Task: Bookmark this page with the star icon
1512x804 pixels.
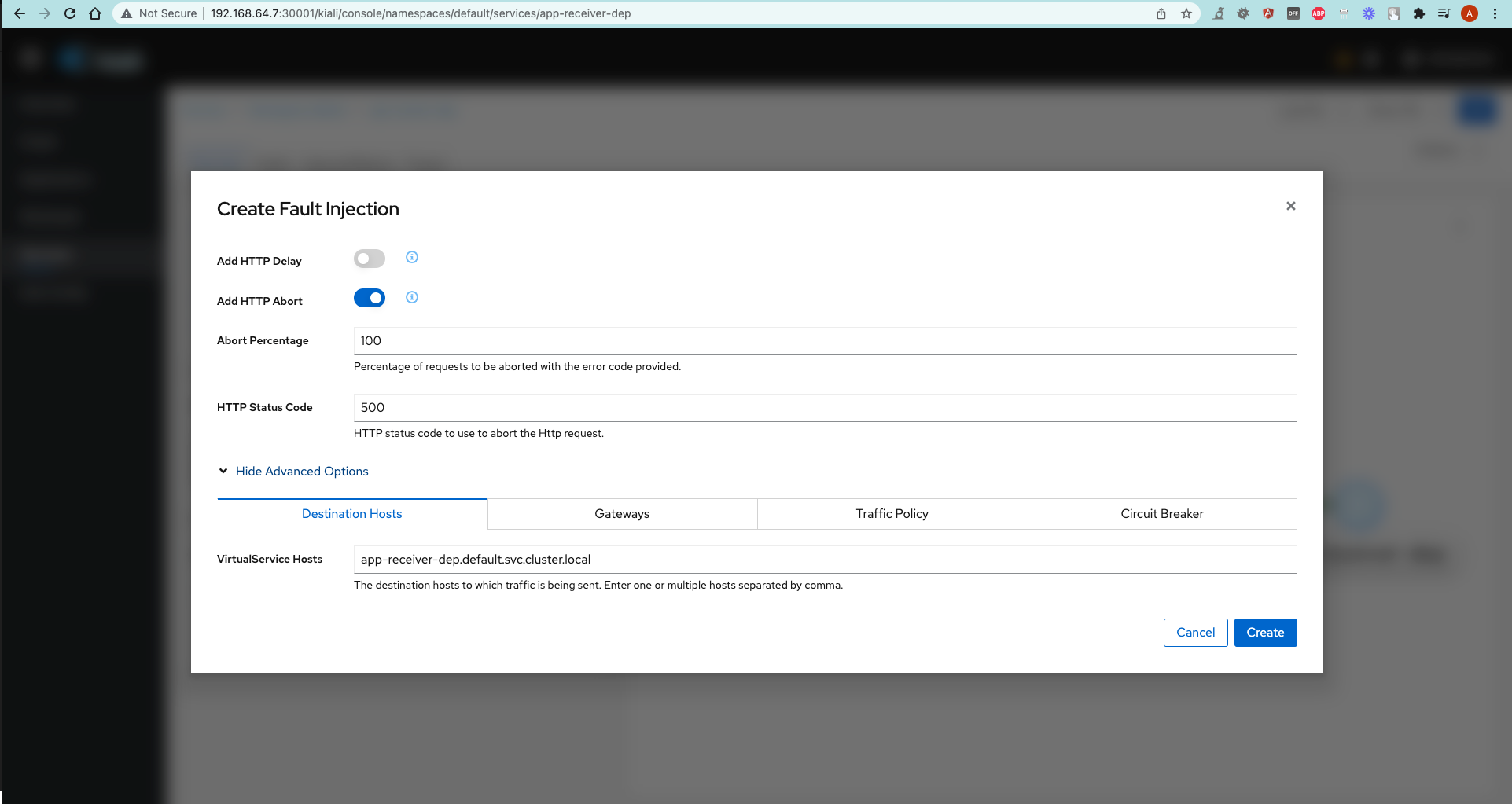Action: point(1186,13)
